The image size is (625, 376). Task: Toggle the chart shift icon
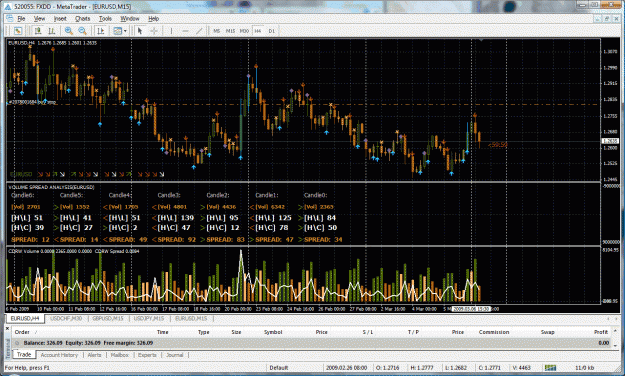(x=100, y=31)
